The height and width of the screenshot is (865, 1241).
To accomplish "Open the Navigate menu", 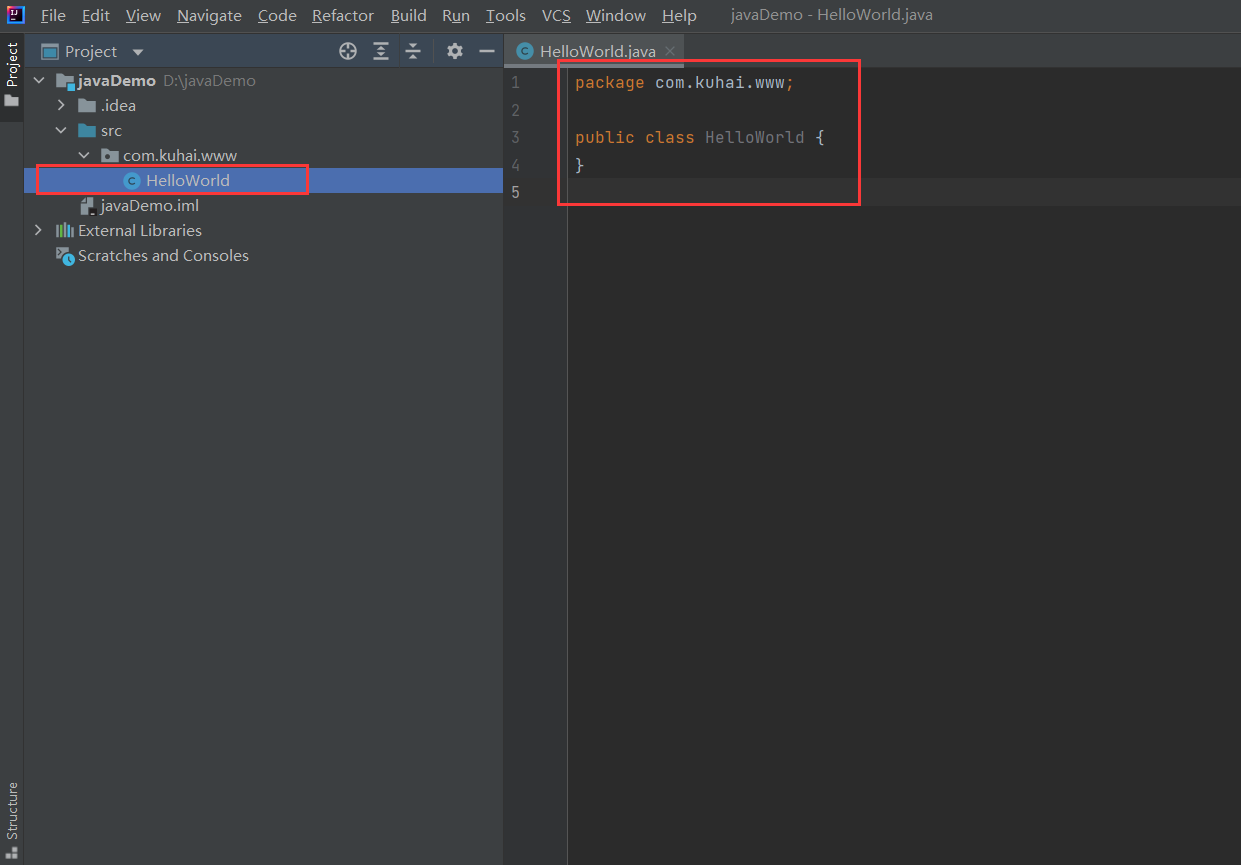I will click(x=209, y=16).
